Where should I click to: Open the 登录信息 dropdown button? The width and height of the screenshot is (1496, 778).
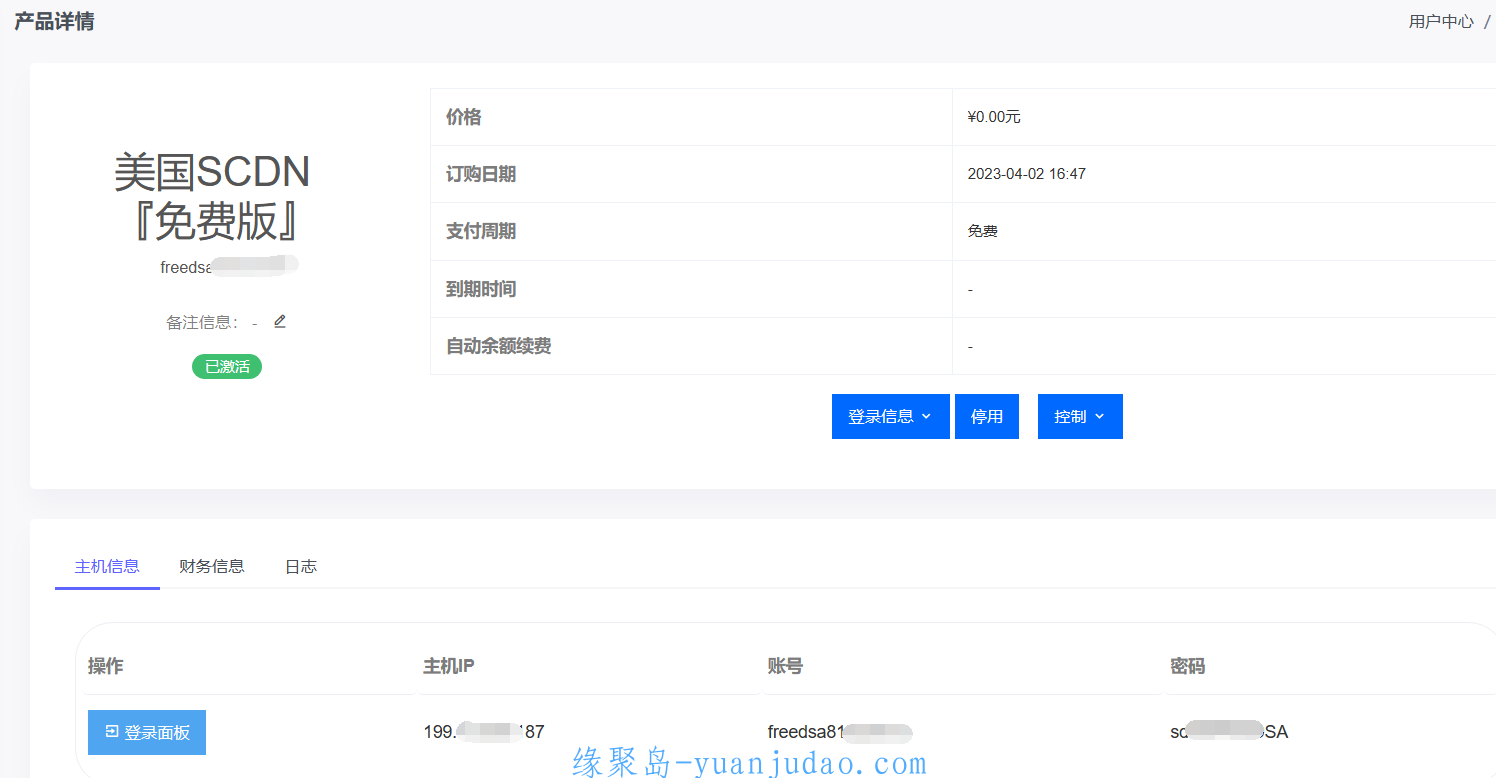point(890,416)
